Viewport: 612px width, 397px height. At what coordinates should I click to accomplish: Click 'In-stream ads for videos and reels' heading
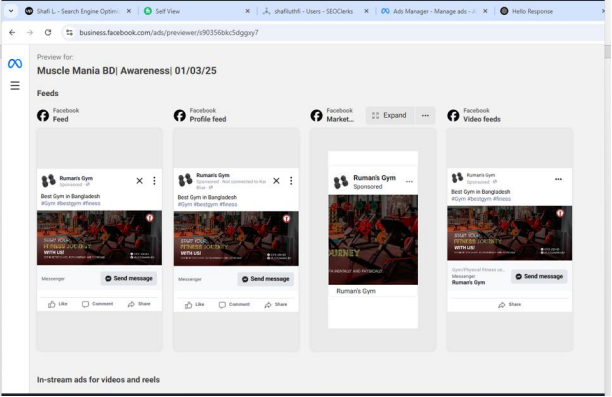click(98, 380)
